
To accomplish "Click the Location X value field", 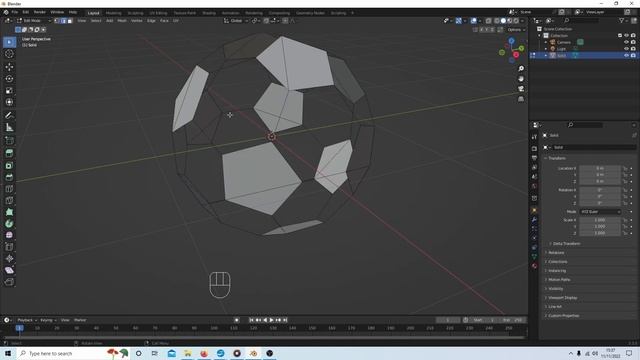I will pyautogui.click(x=600, y=168).
